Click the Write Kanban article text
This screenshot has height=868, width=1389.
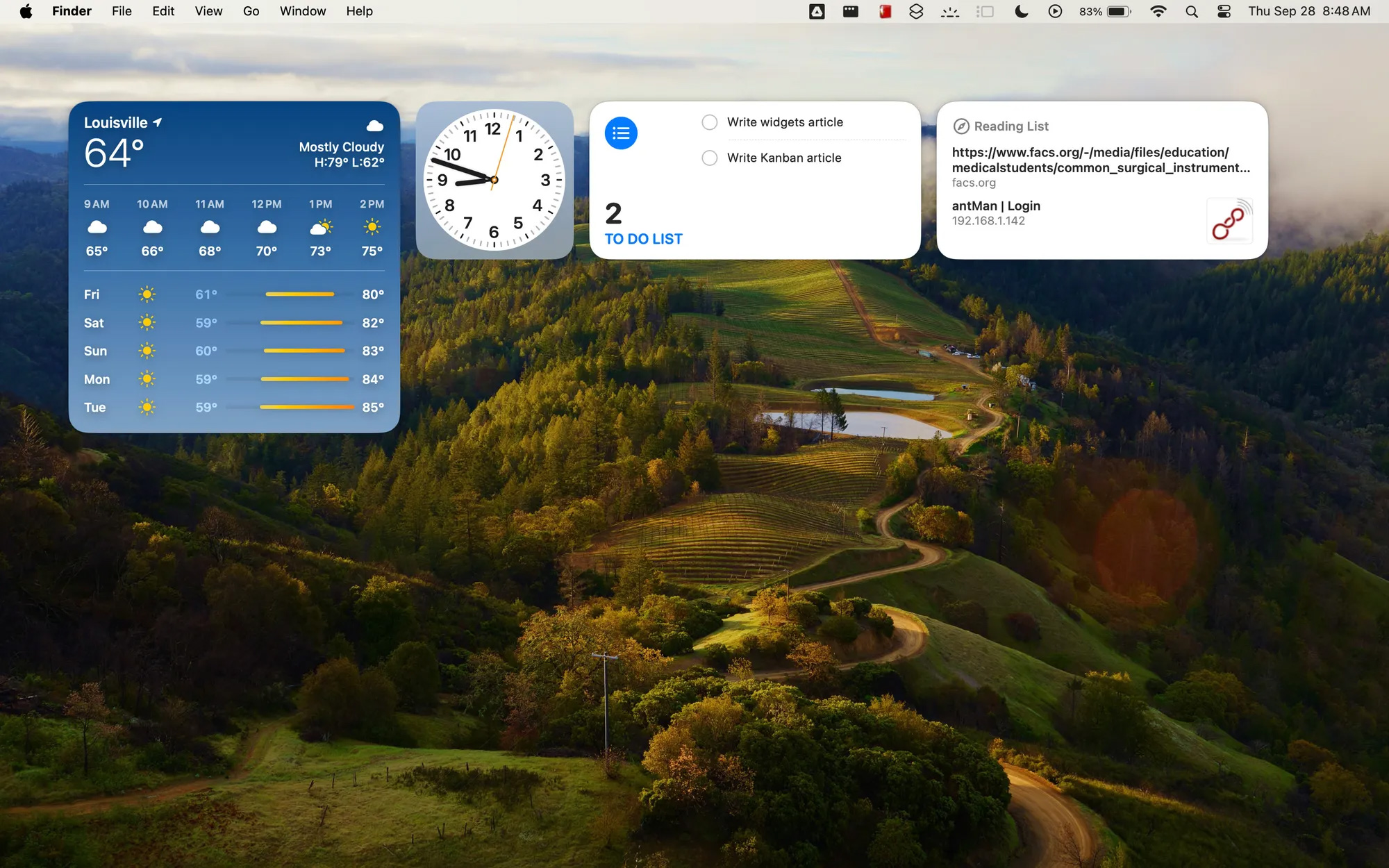[x=784, y=158]
